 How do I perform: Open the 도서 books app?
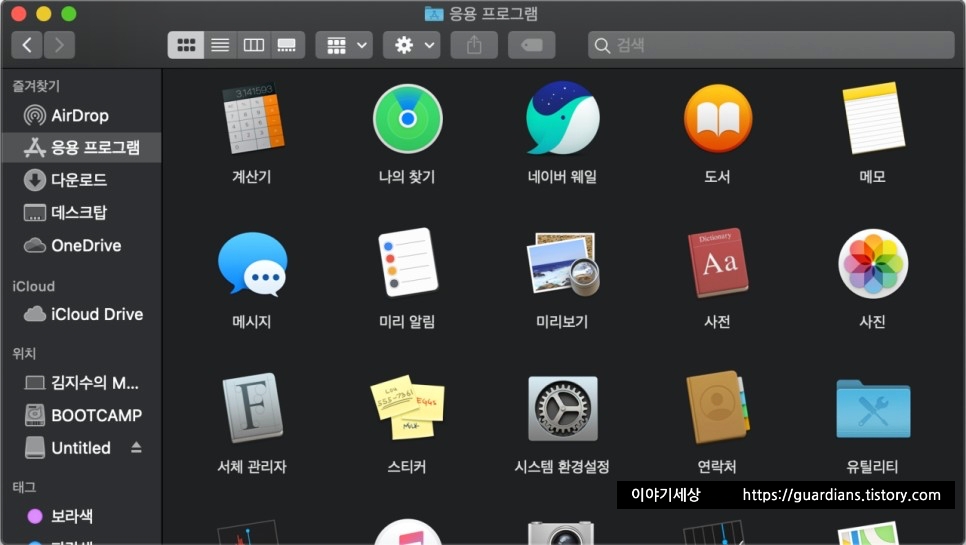pyautogui.click(x=718, y=118)
